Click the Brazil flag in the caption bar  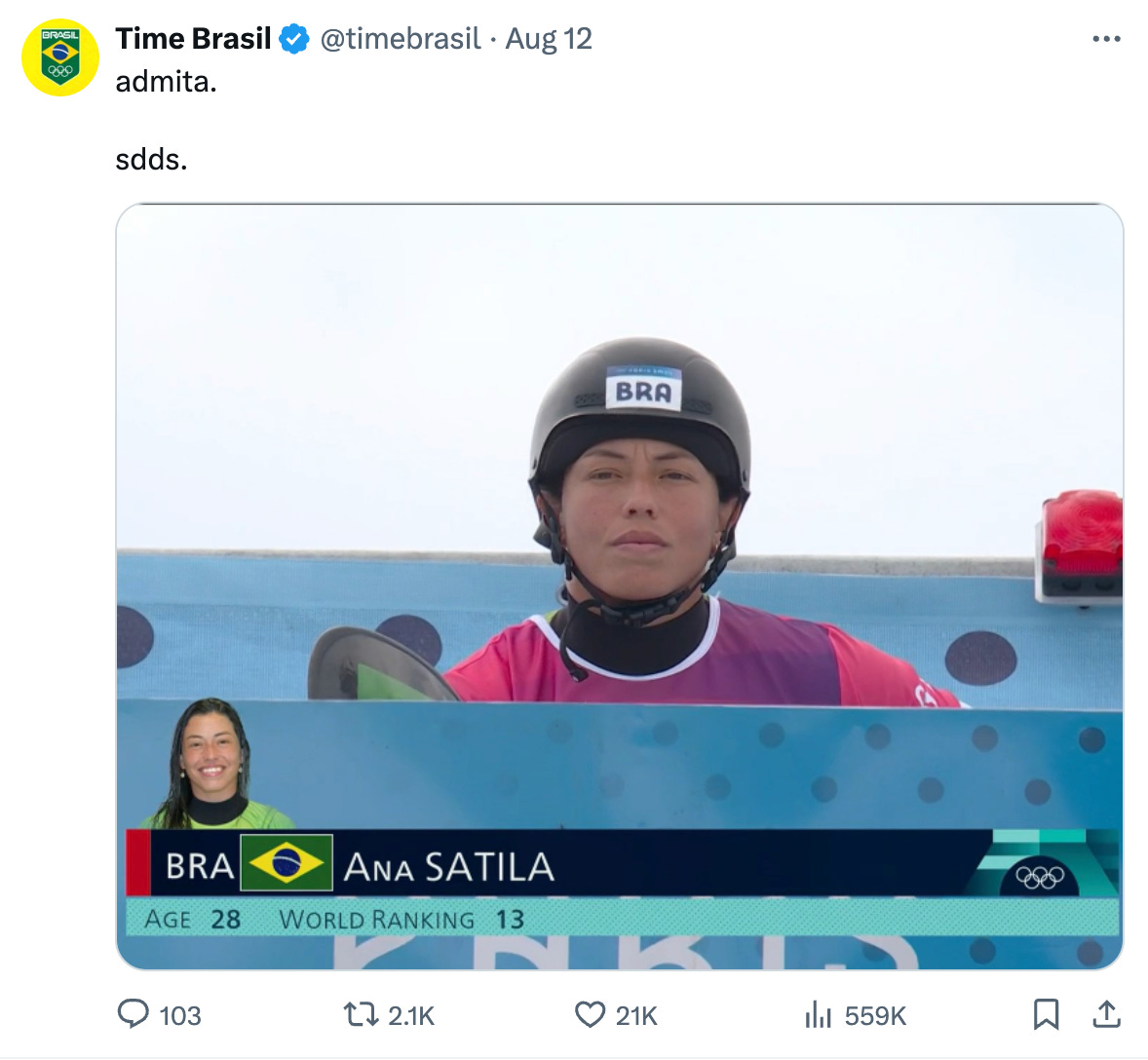click(287, 863)
